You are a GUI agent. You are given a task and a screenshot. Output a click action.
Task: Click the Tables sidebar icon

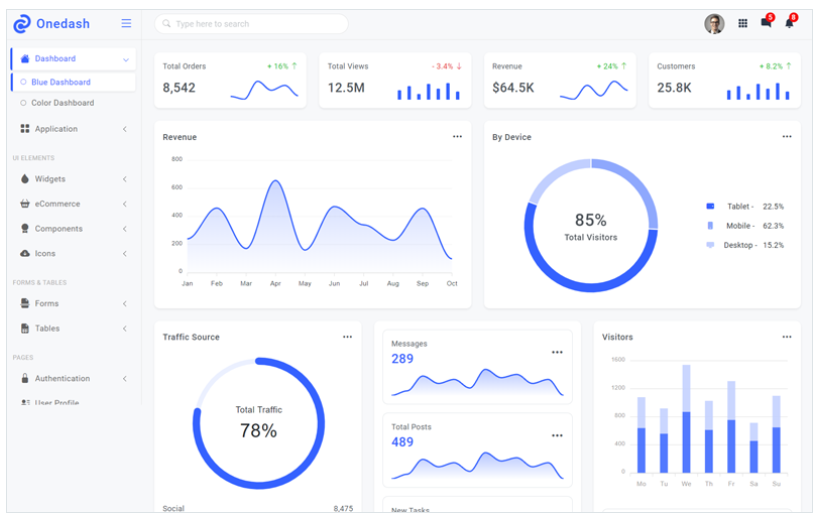tap(25, 329)
